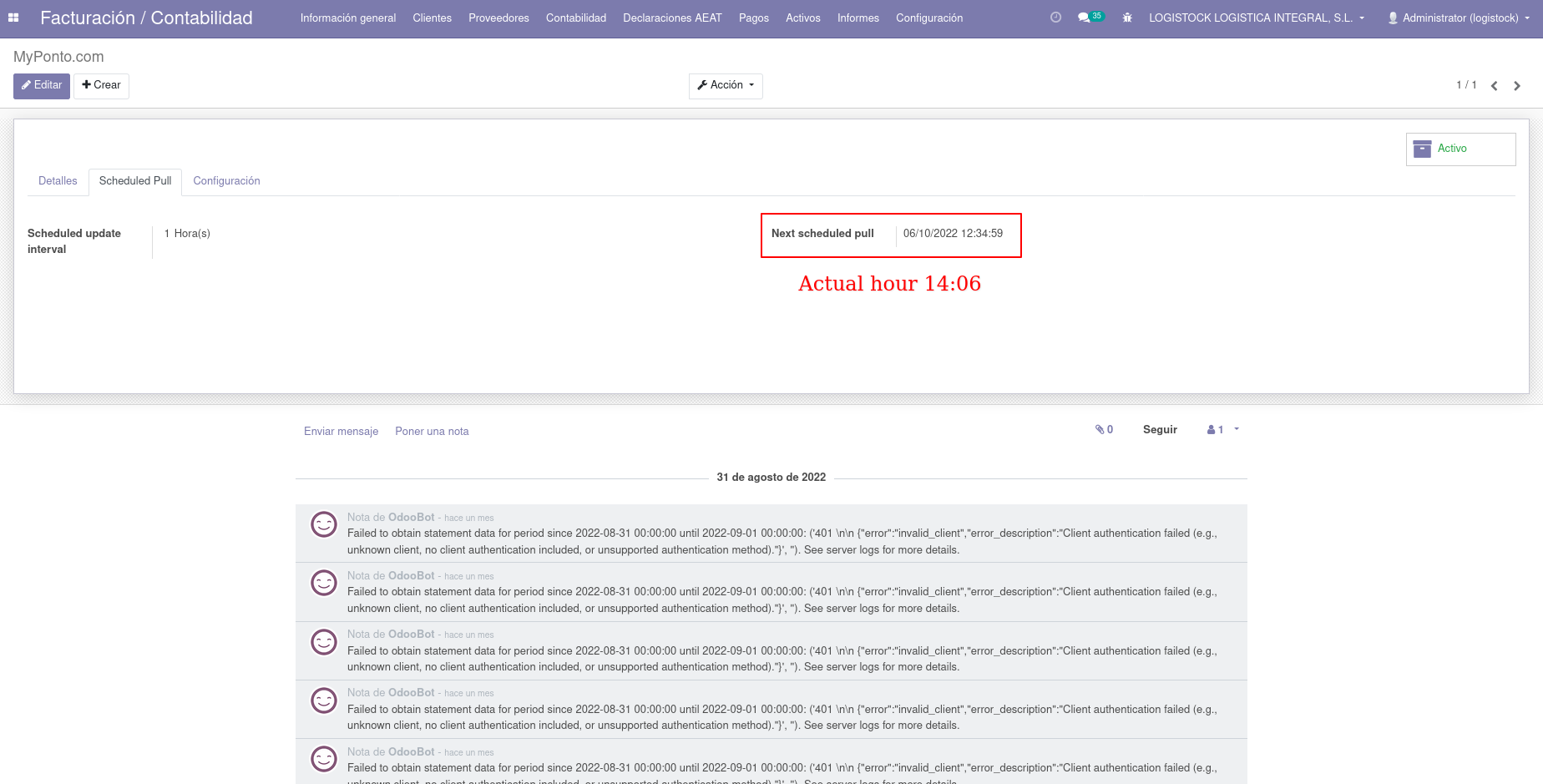
Task: Click the next scheduled pull date value
Action: 953,234
